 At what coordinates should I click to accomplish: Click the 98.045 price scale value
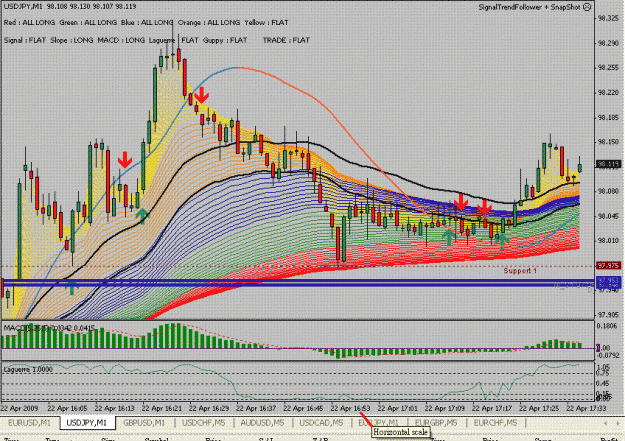608,216
